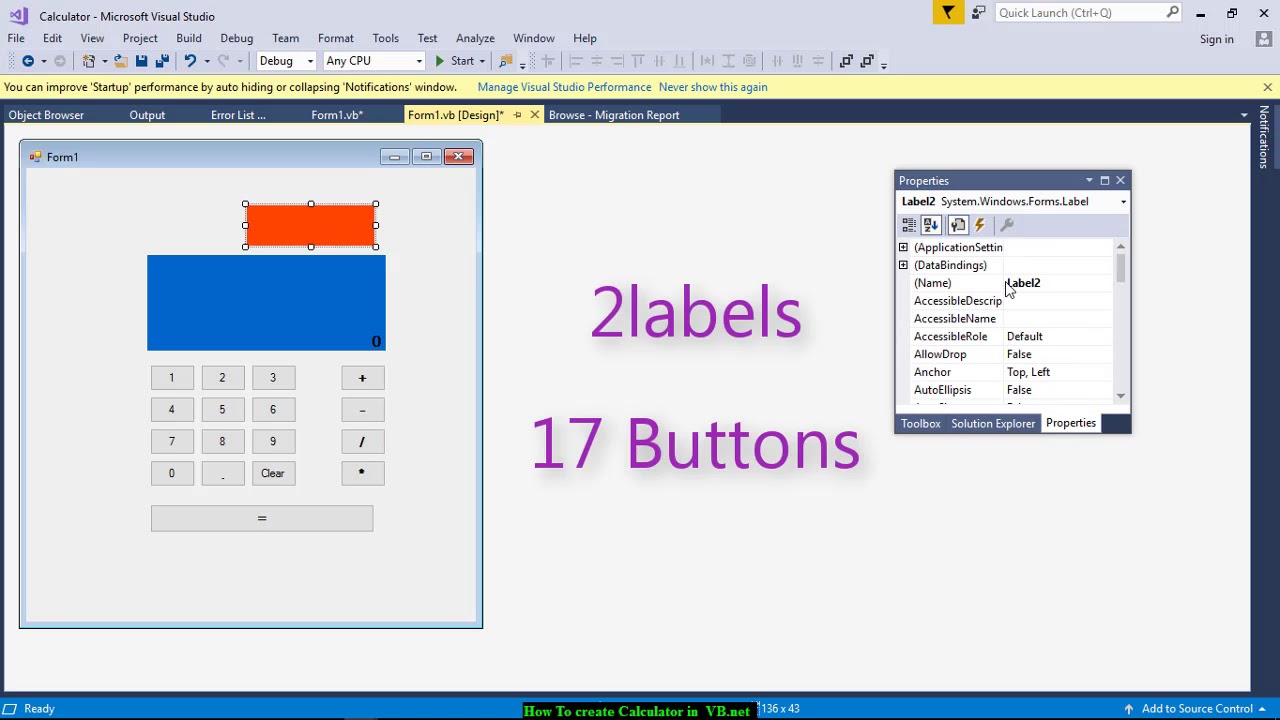The image size is (1280, 720).
Task: Click the plus (+) button on the form
Action: (x=362, y=378)
